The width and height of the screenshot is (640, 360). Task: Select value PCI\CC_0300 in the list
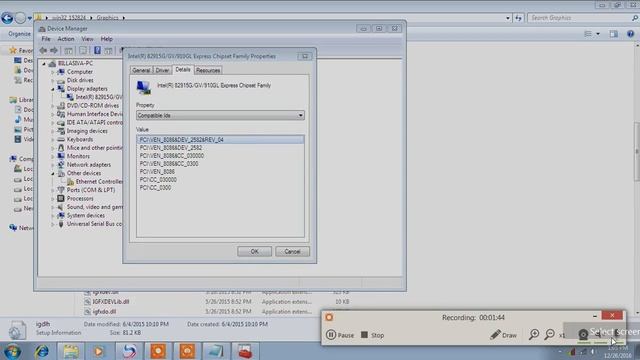click(x=156, y=188)
